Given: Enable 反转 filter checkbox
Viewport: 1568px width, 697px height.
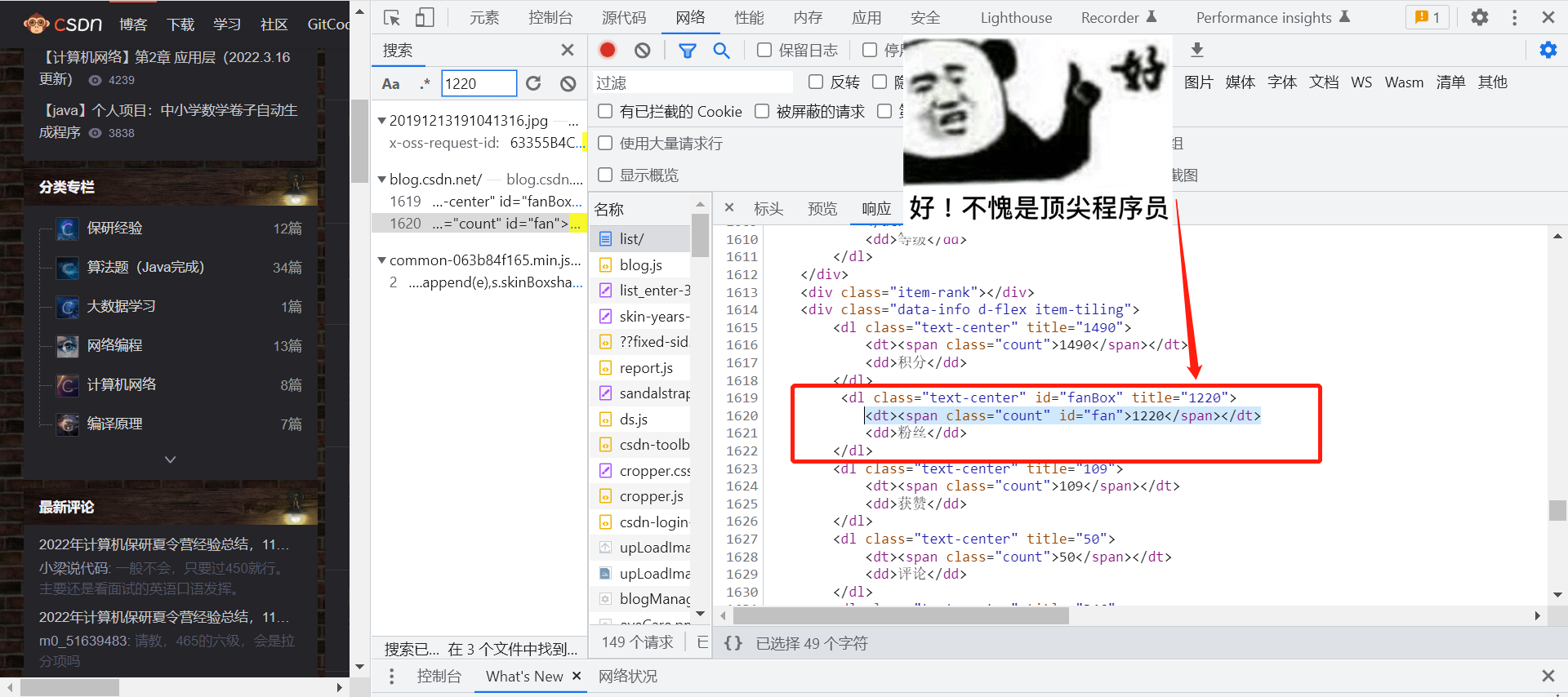Looking at the screenshot, I should pos(815,82).
